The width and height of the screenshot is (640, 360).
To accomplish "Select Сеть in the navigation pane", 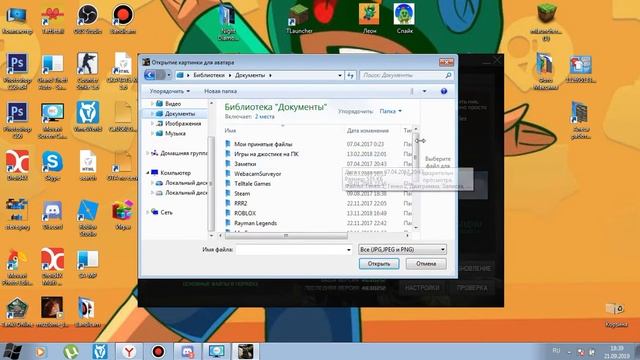I will [x=166, y=212].
